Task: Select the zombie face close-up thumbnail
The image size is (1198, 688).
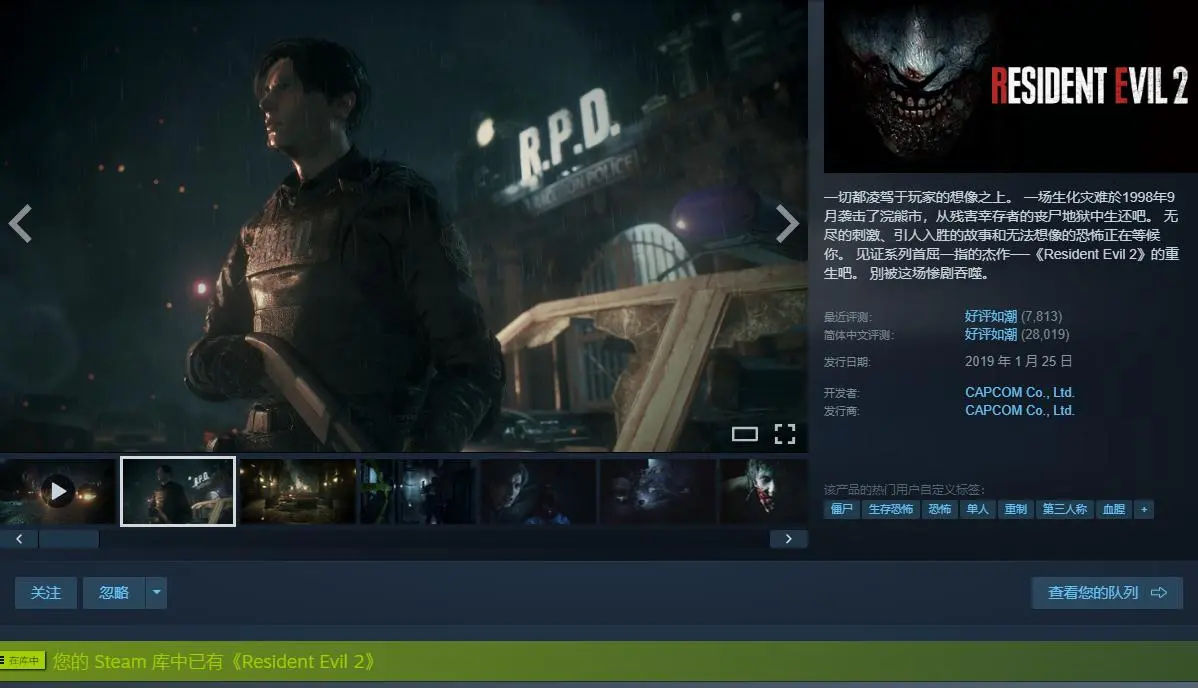Action: (762, 491)
